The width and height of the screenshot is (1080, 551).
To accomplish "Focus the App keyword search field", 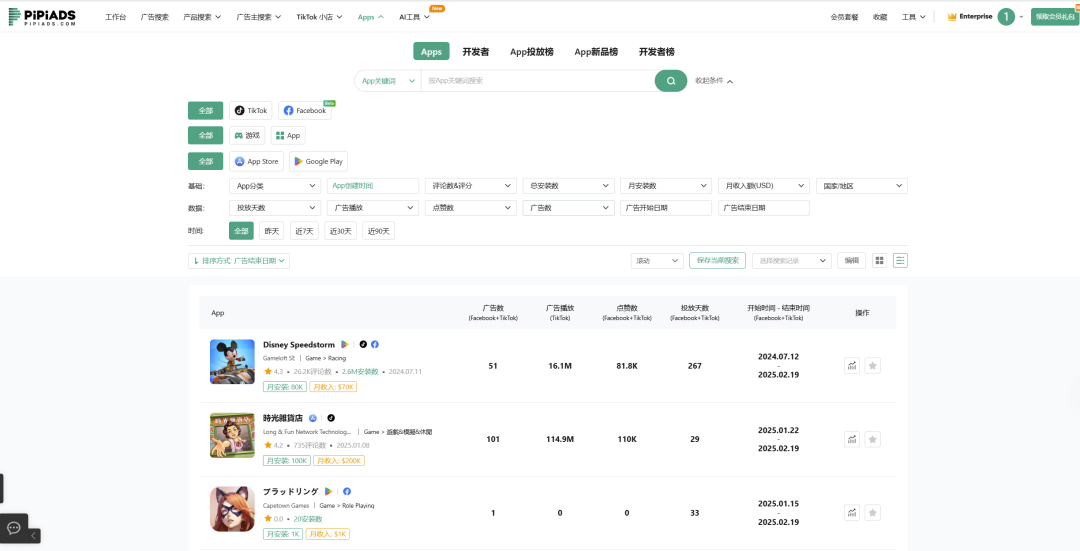I will click(x=537, y=81).
